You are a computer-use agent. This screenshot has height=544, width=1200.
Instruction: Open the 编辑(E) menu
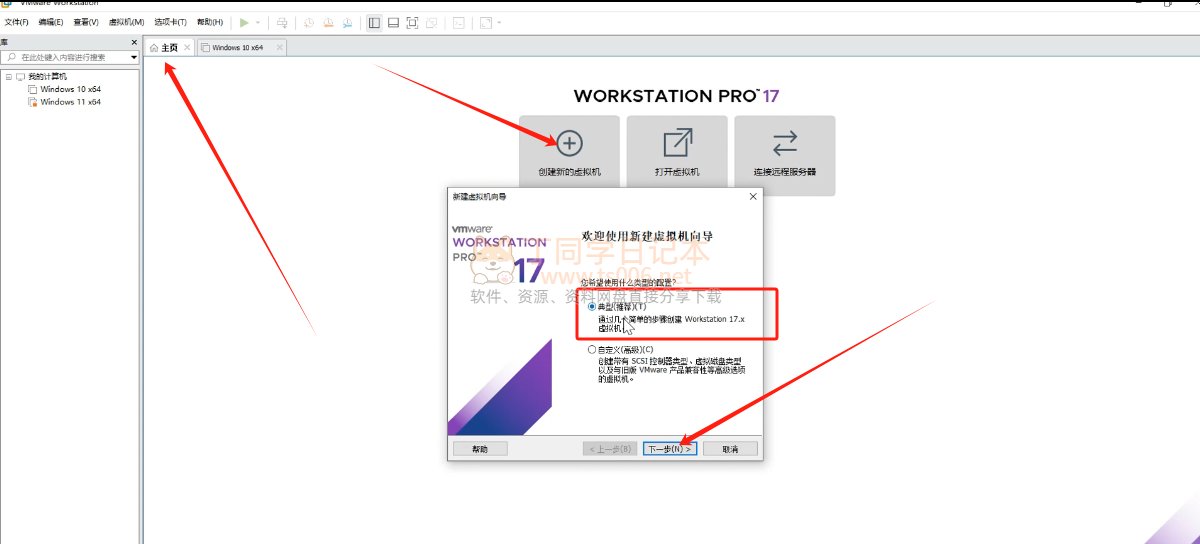[x=51, y=22]
